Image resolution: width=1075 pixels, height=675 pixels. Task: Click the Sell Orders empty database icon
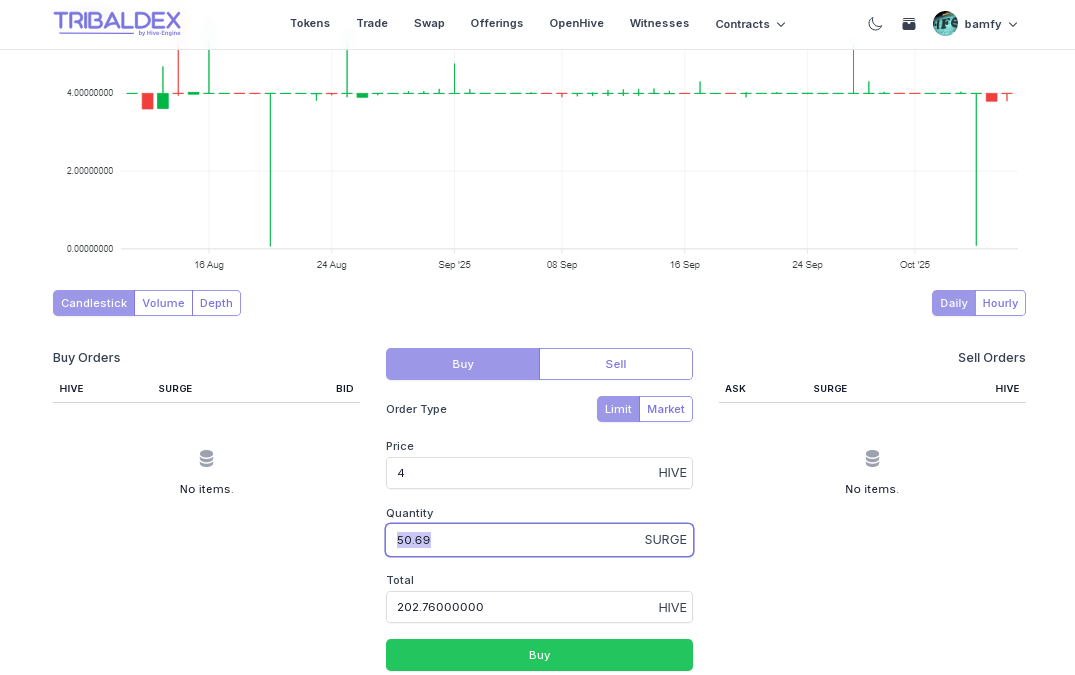(872, 459)
